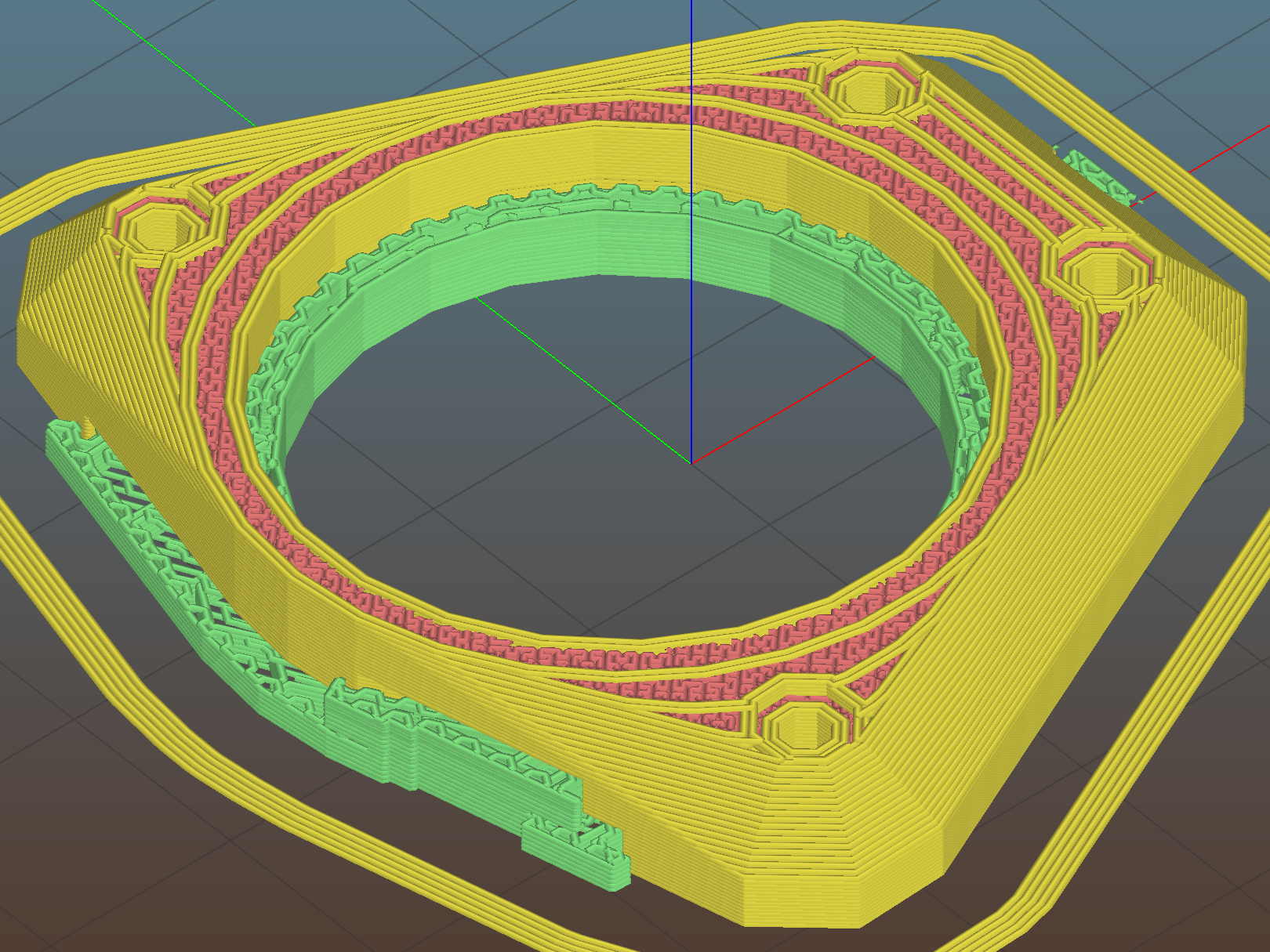Click the red X axis line inside ring
The height and width of the screenshot is (952, 1270).
coord(784,409)
